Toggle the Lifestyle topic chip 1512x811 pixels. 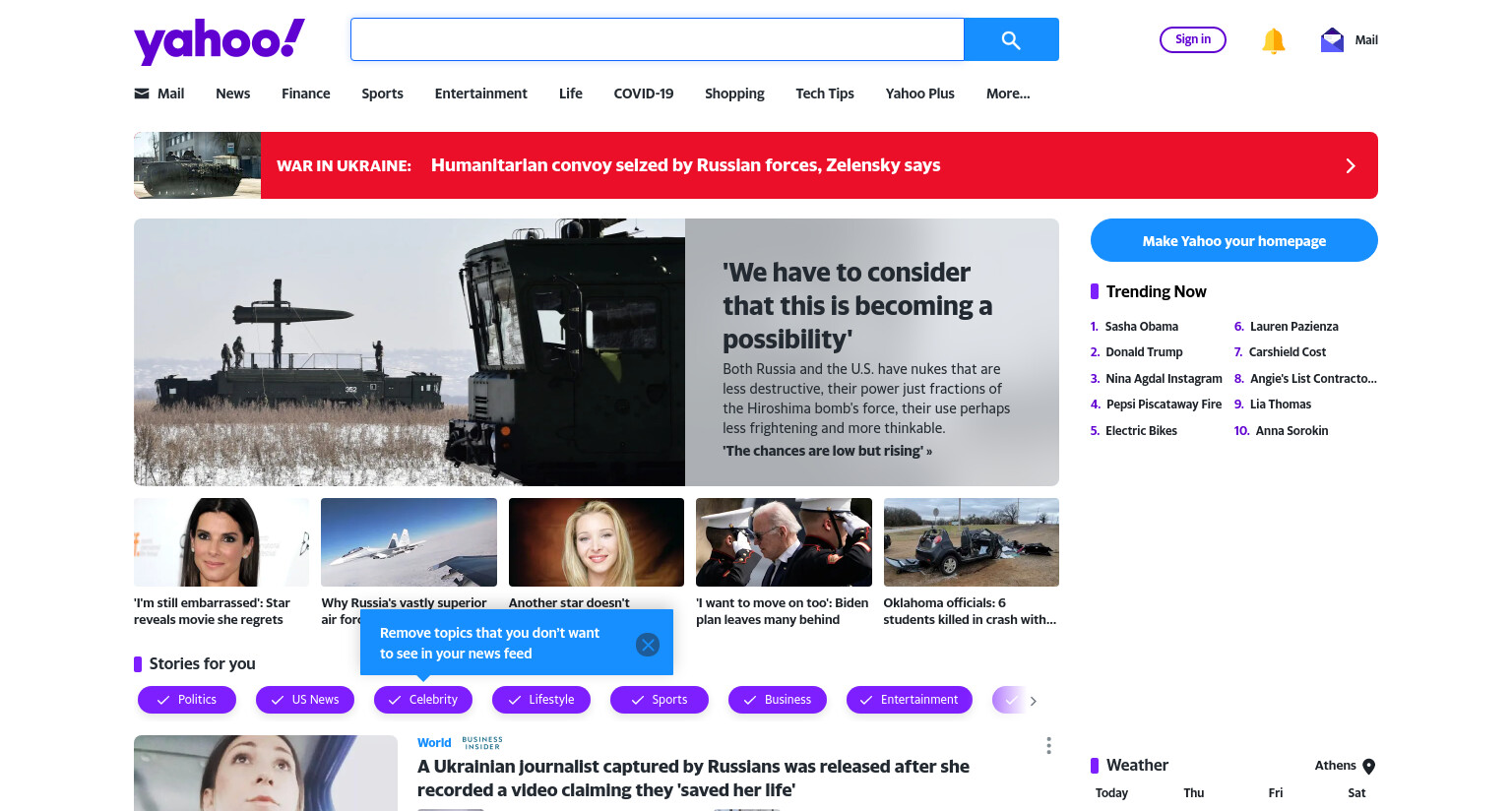541,700
